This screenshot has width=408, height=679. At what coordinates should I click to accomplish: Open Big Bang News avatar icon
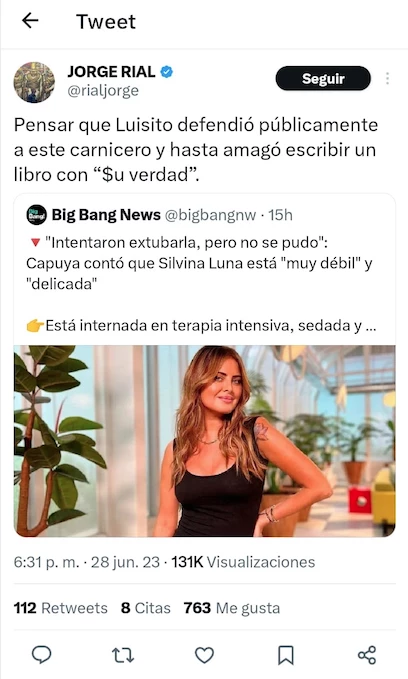click(37, 215)
